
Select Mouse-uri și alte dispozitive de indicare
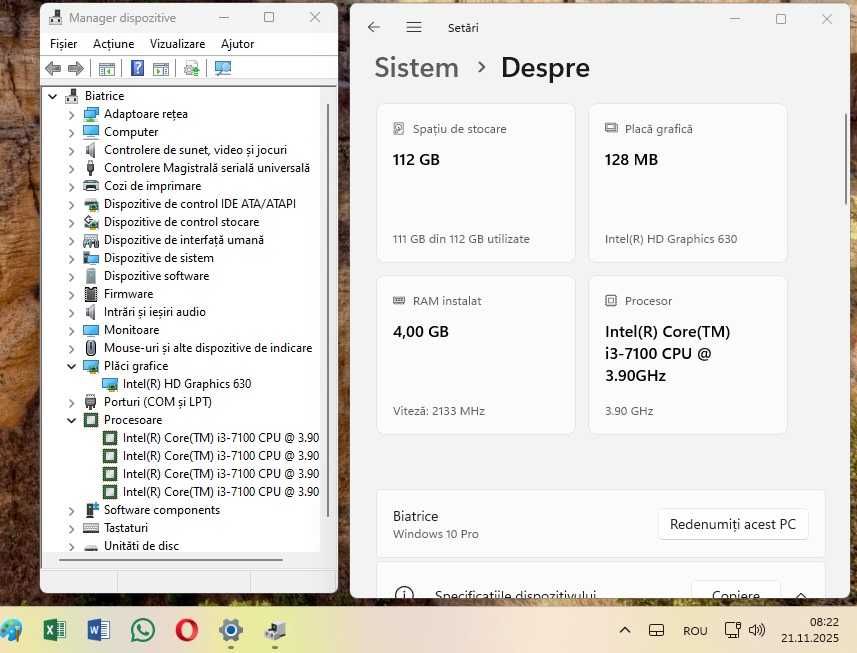pos(208,348)
